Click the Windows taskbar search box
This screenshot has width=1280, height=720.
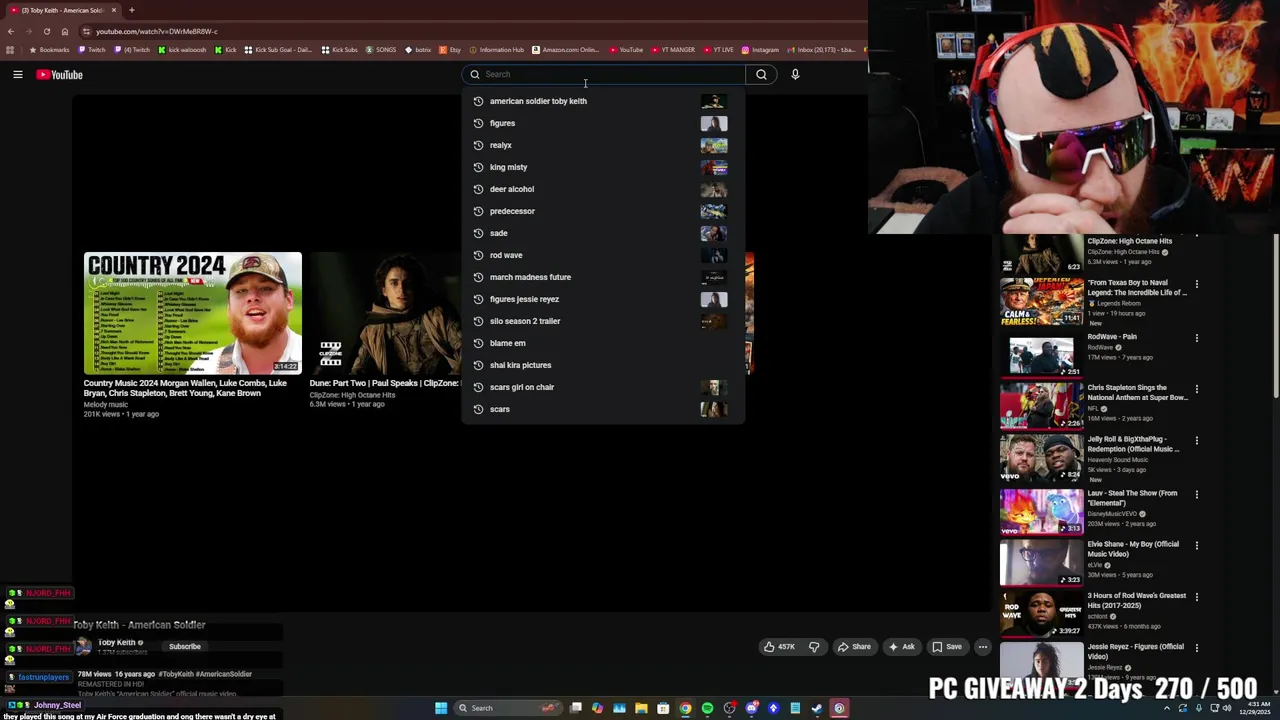(508, 708)
